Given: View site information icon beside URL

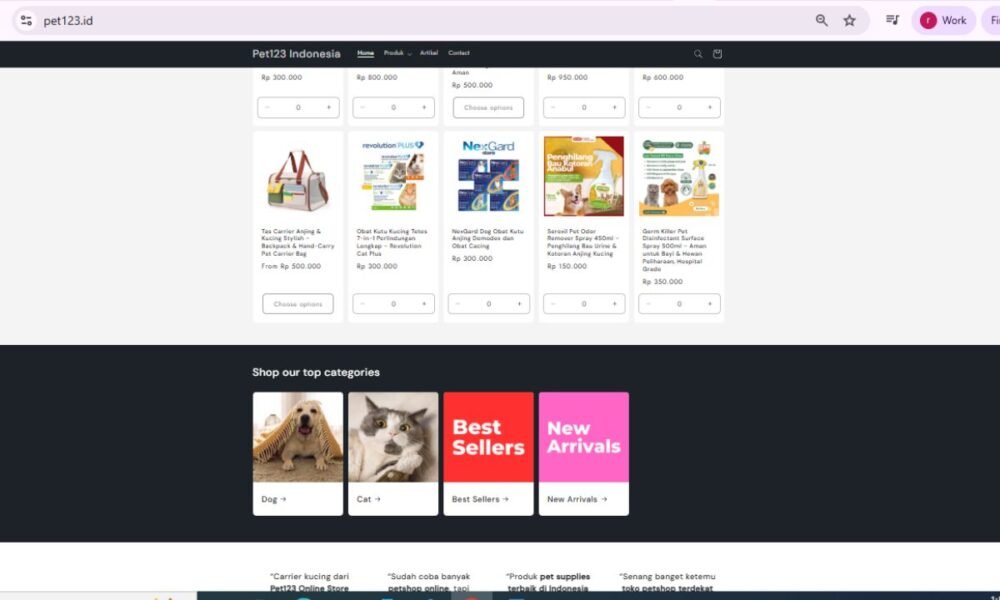Looking at the screenshot, I should point(26,20).
